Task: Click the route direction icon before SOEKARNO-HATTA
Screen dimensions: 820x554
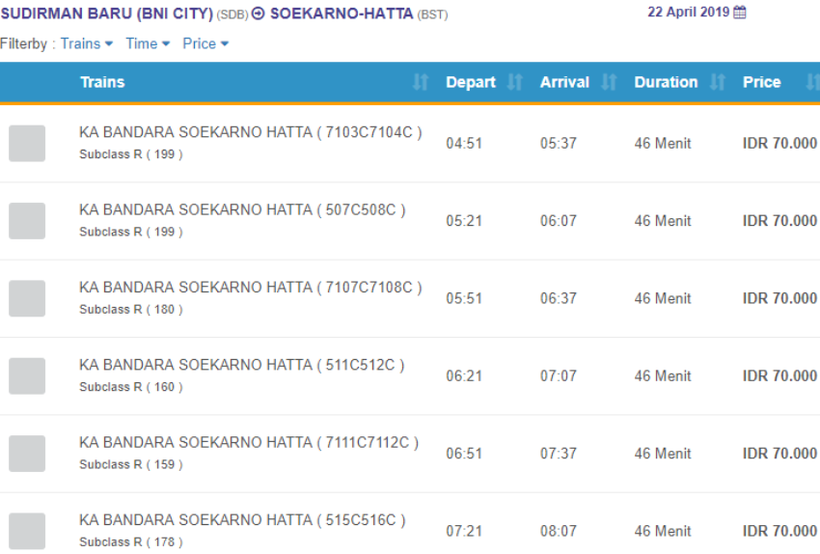Action: (258, 14)
